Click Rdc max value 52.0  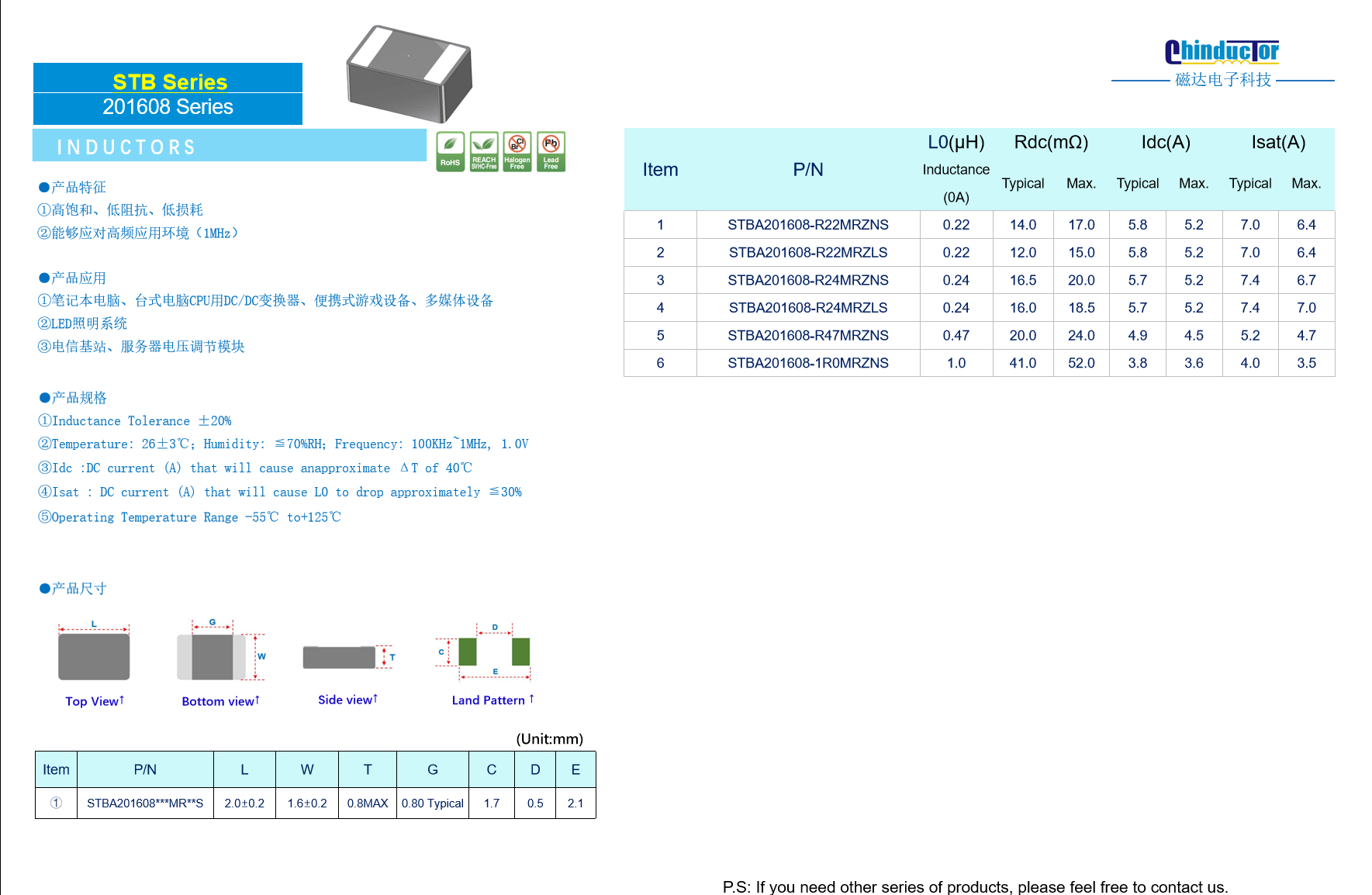pos(1081,363)
